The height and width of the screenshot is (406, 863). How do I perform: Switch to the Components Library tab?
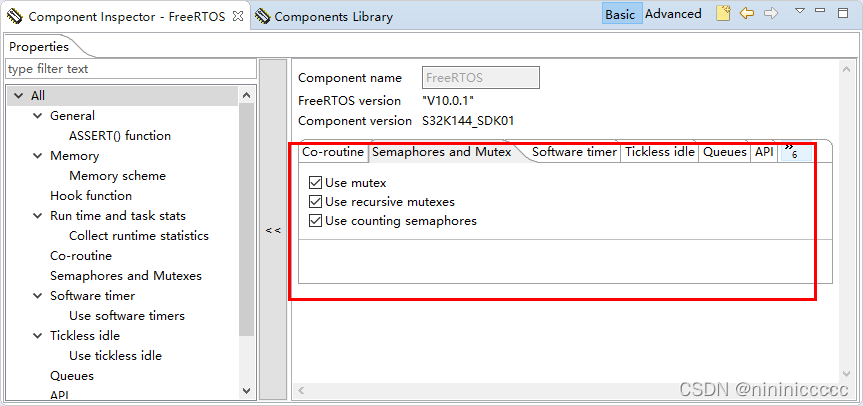333,17
